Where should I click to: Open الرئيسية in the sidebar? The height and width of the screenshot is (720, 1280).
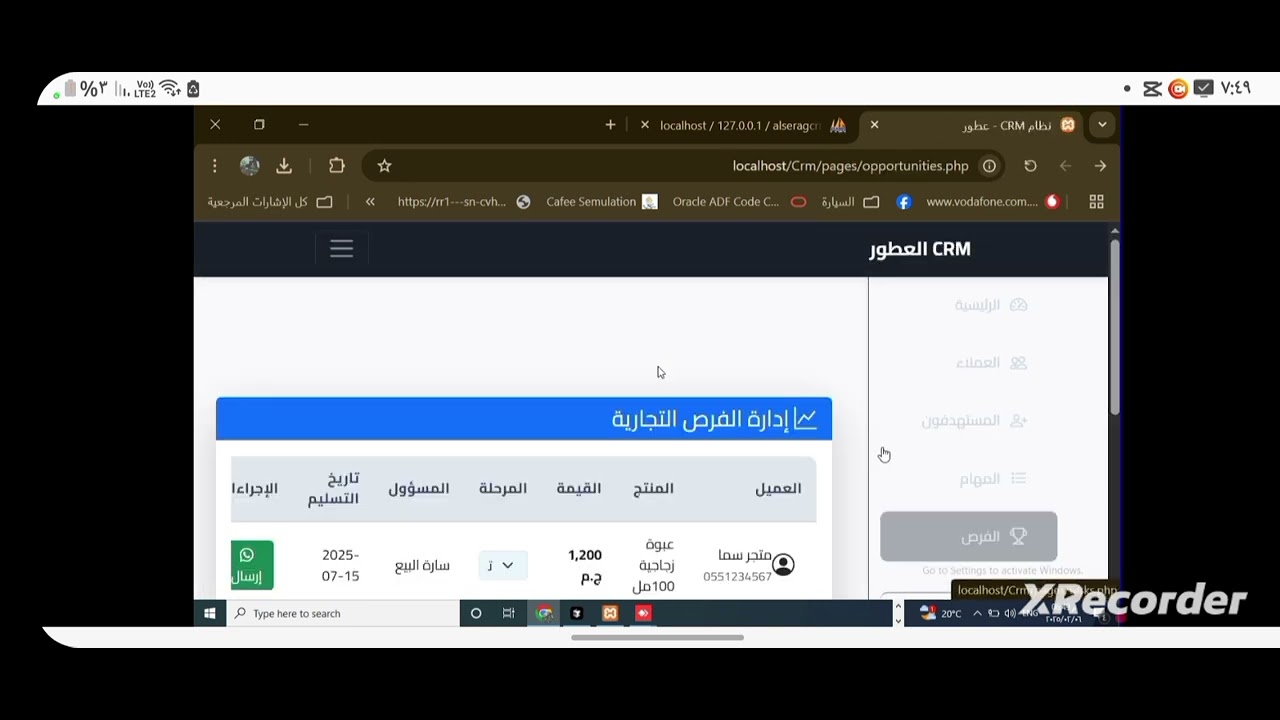990,305
